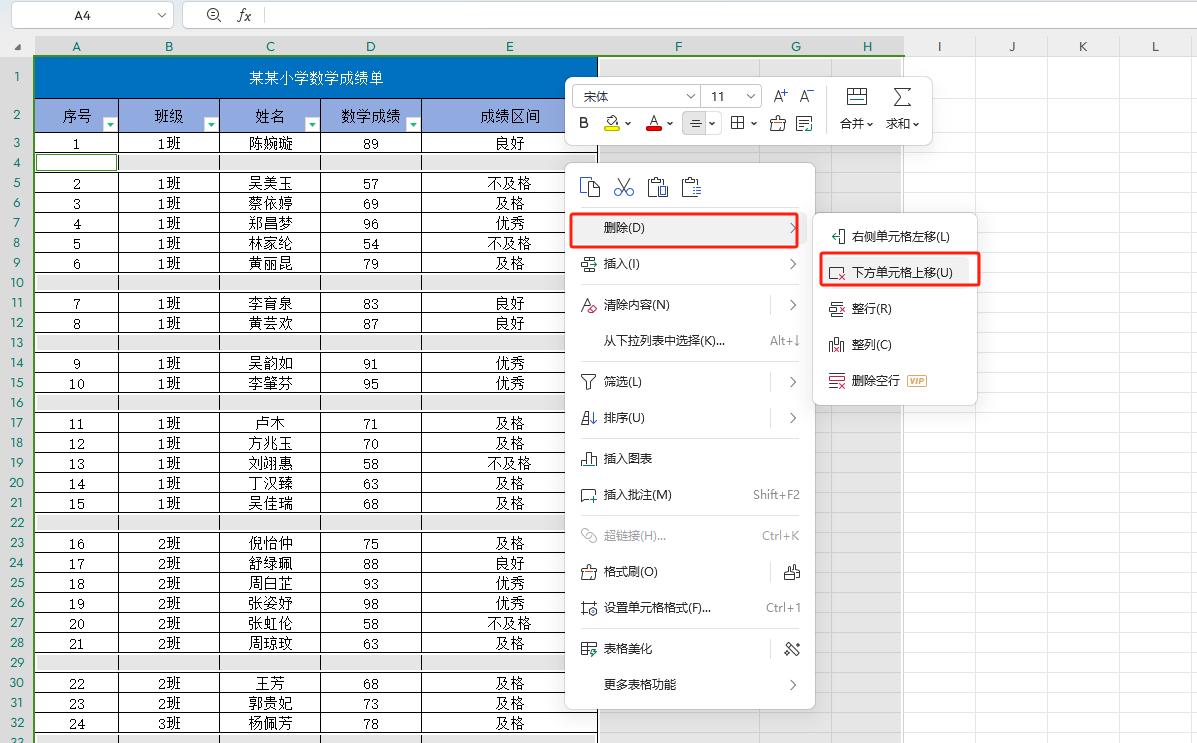The height and width of the screenshot is (743, 1197).
Task: Click cell with name 杨佩芳
Action: pyautogui.click(x=270, y=723)
